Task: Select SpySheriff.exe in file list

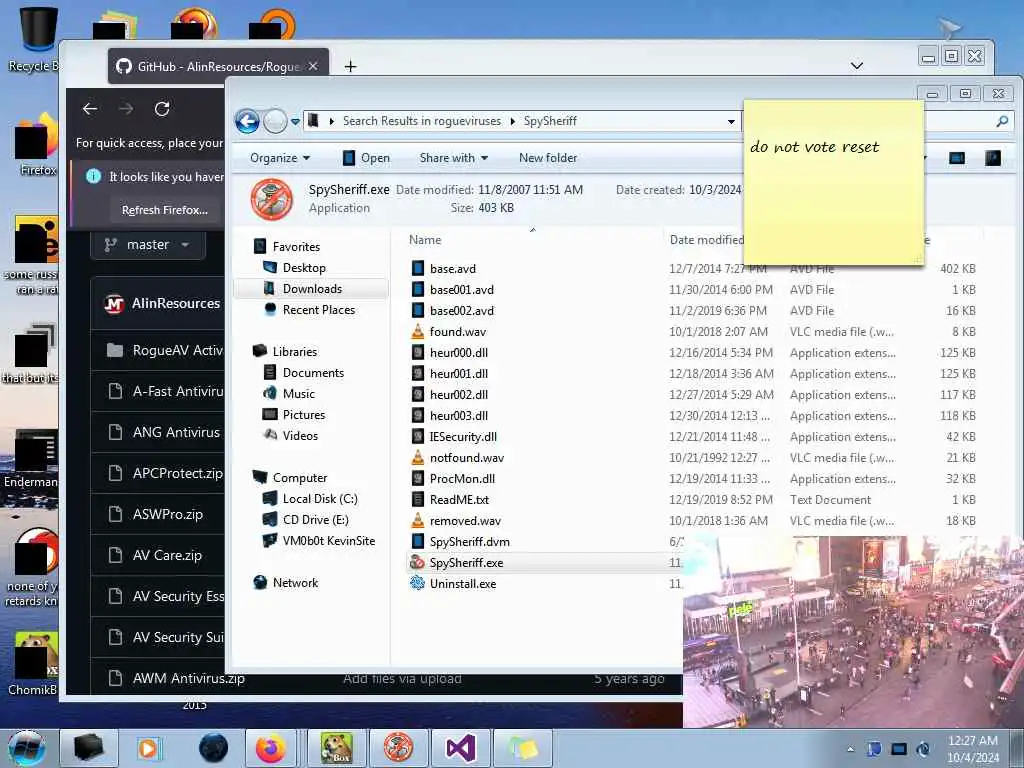Action: 466,562
